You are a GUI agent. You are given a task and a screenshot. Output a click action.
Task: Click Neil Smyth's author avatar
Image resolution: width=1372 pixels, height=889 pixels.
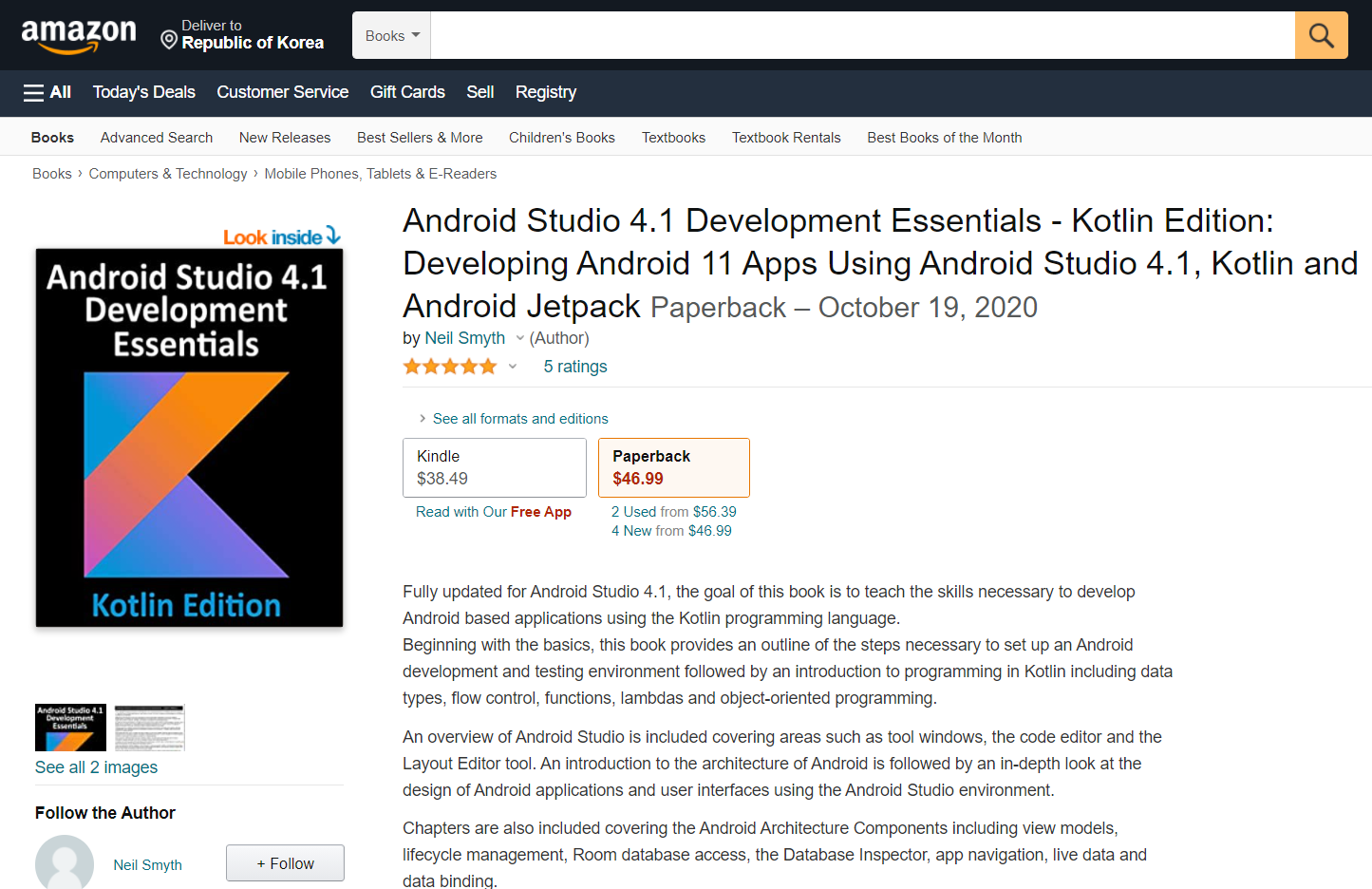tap(65, 862)
